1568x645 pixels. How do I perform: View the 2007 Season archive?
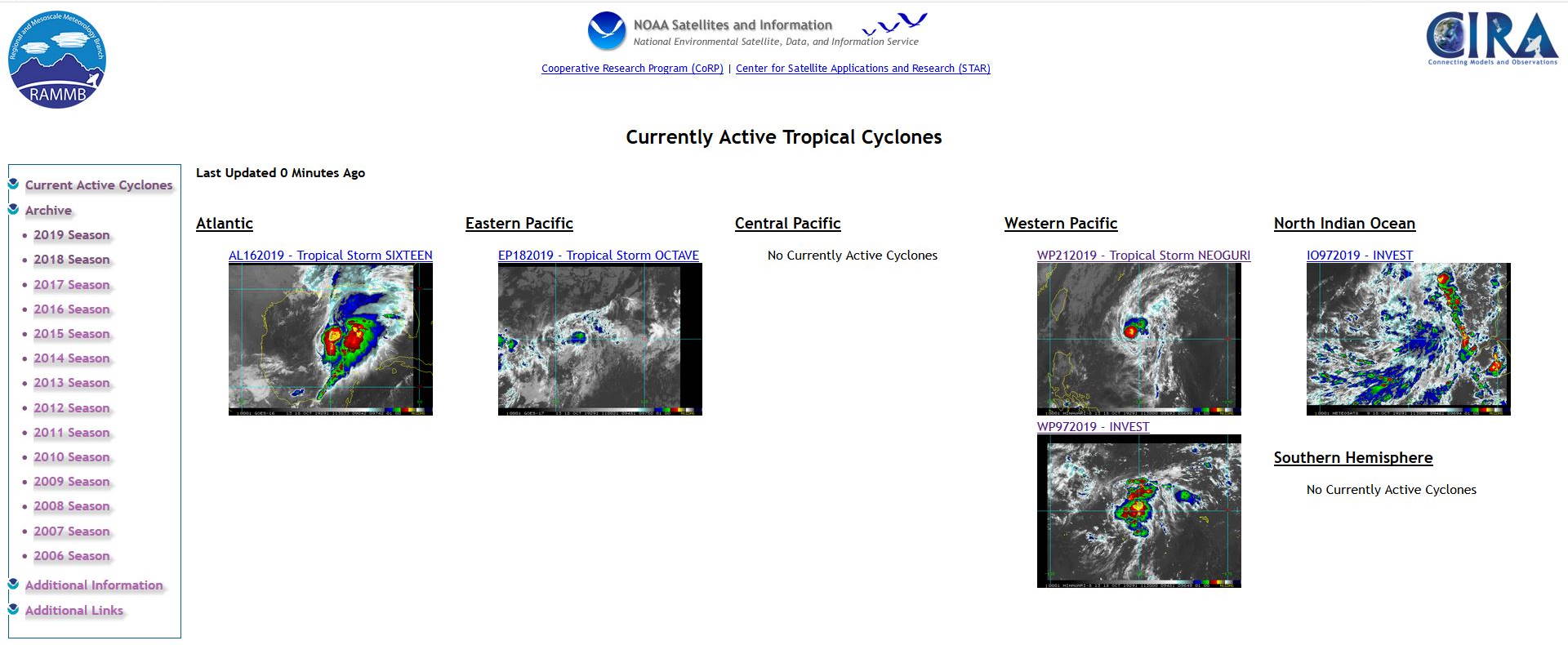point(72,532)
